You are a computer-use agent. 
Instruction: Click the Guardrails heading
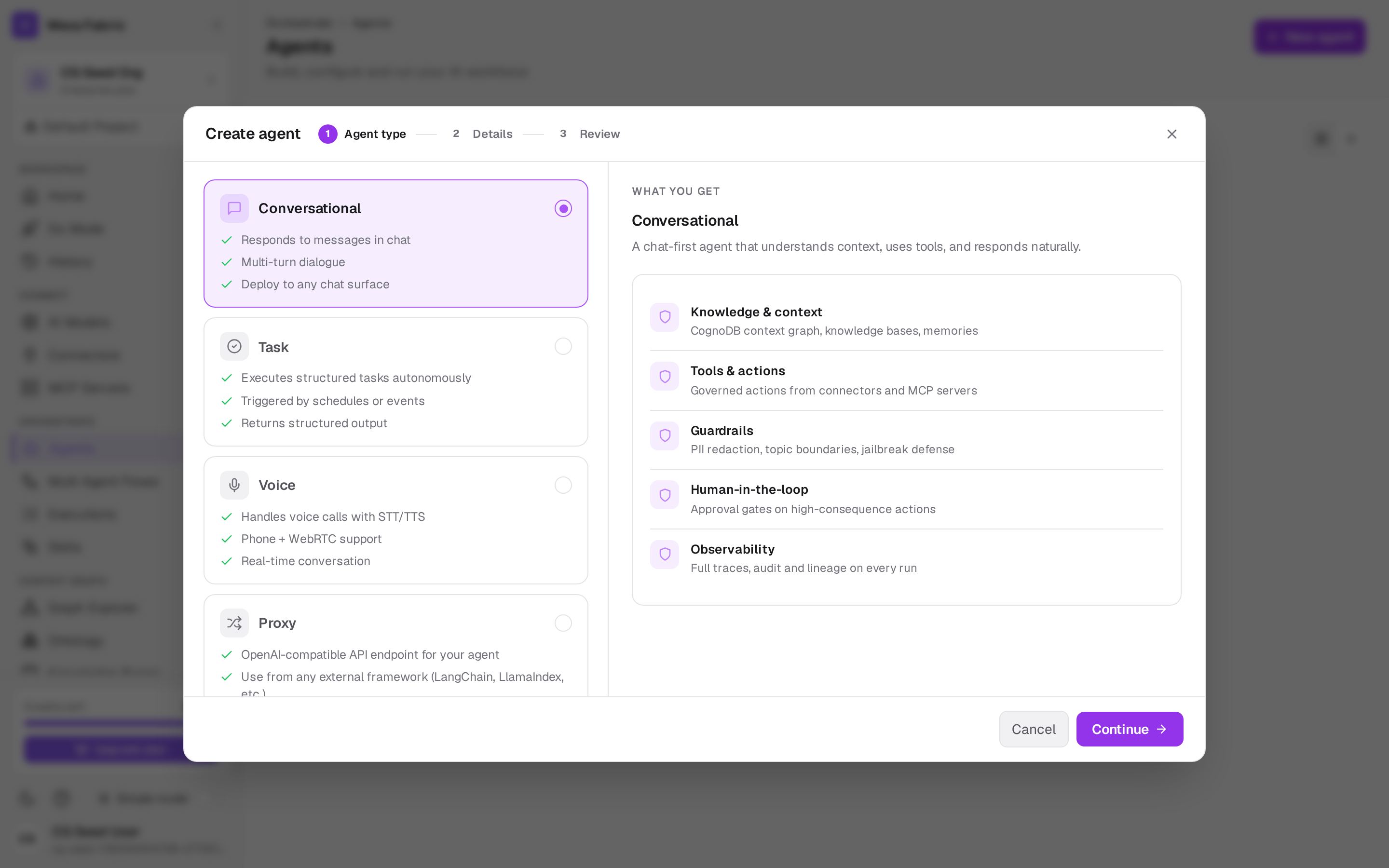click(x=722, y=431)
